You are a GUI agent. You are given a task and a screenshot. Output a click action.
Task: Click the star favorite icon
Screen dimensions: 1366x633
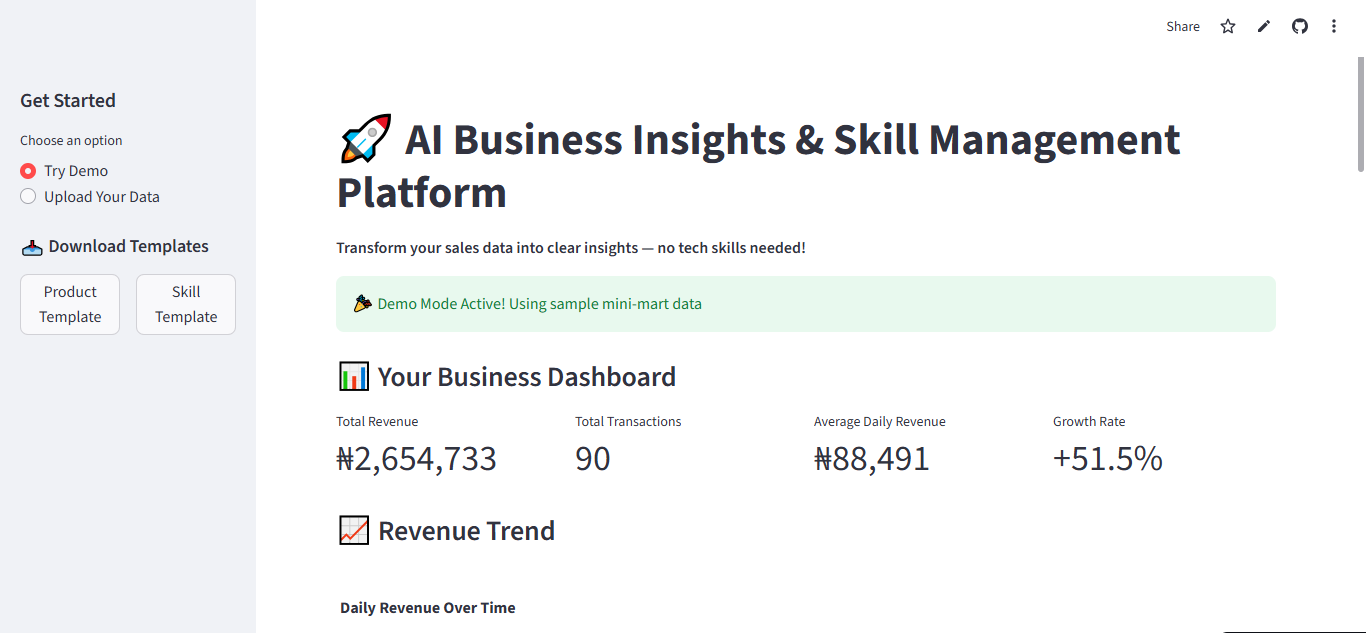click(1228, 27)
